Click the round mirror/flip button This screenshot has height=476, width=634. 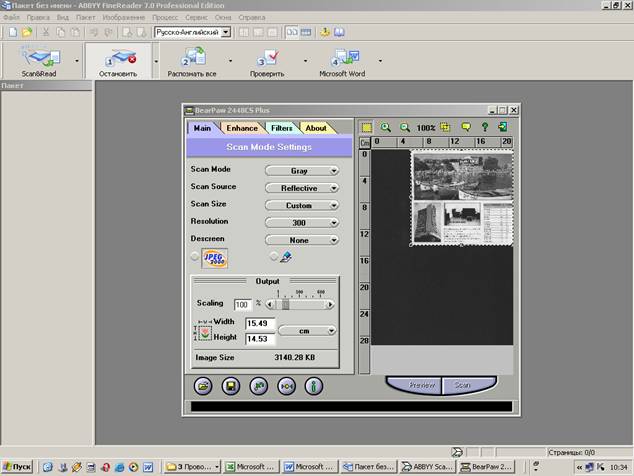(x=286, y=386)
